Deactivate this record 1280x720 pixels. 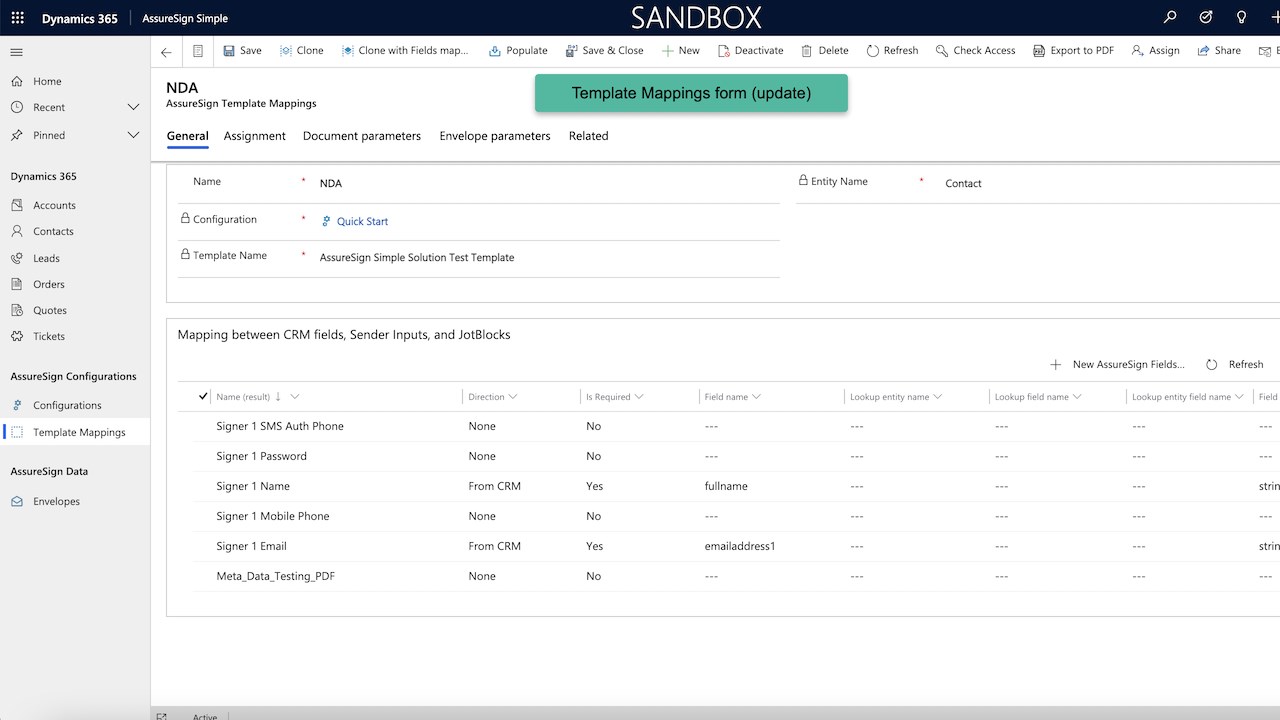[x=750, y=51]
